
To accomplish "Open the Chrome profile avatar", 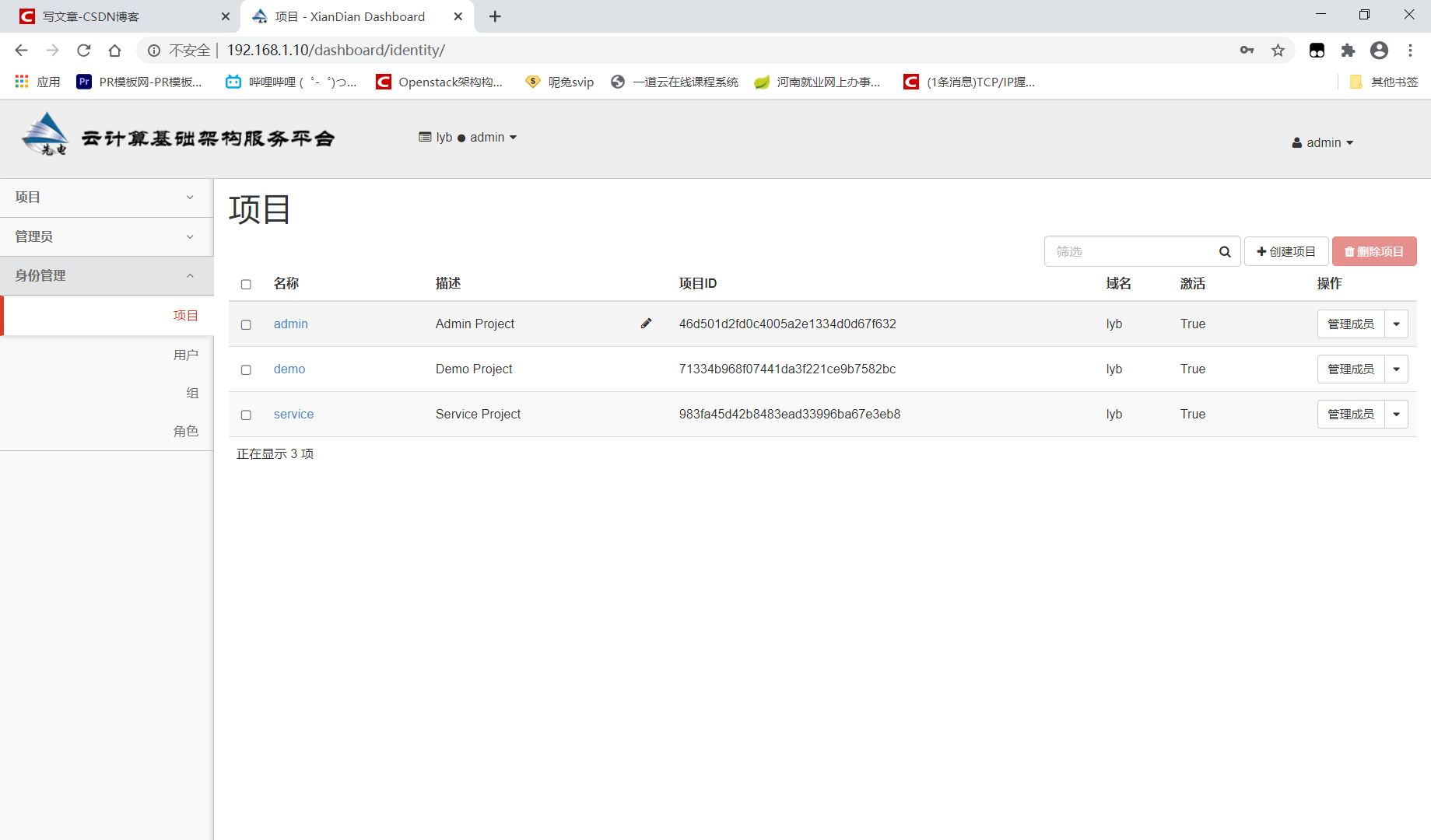I will pos(1379,51).
